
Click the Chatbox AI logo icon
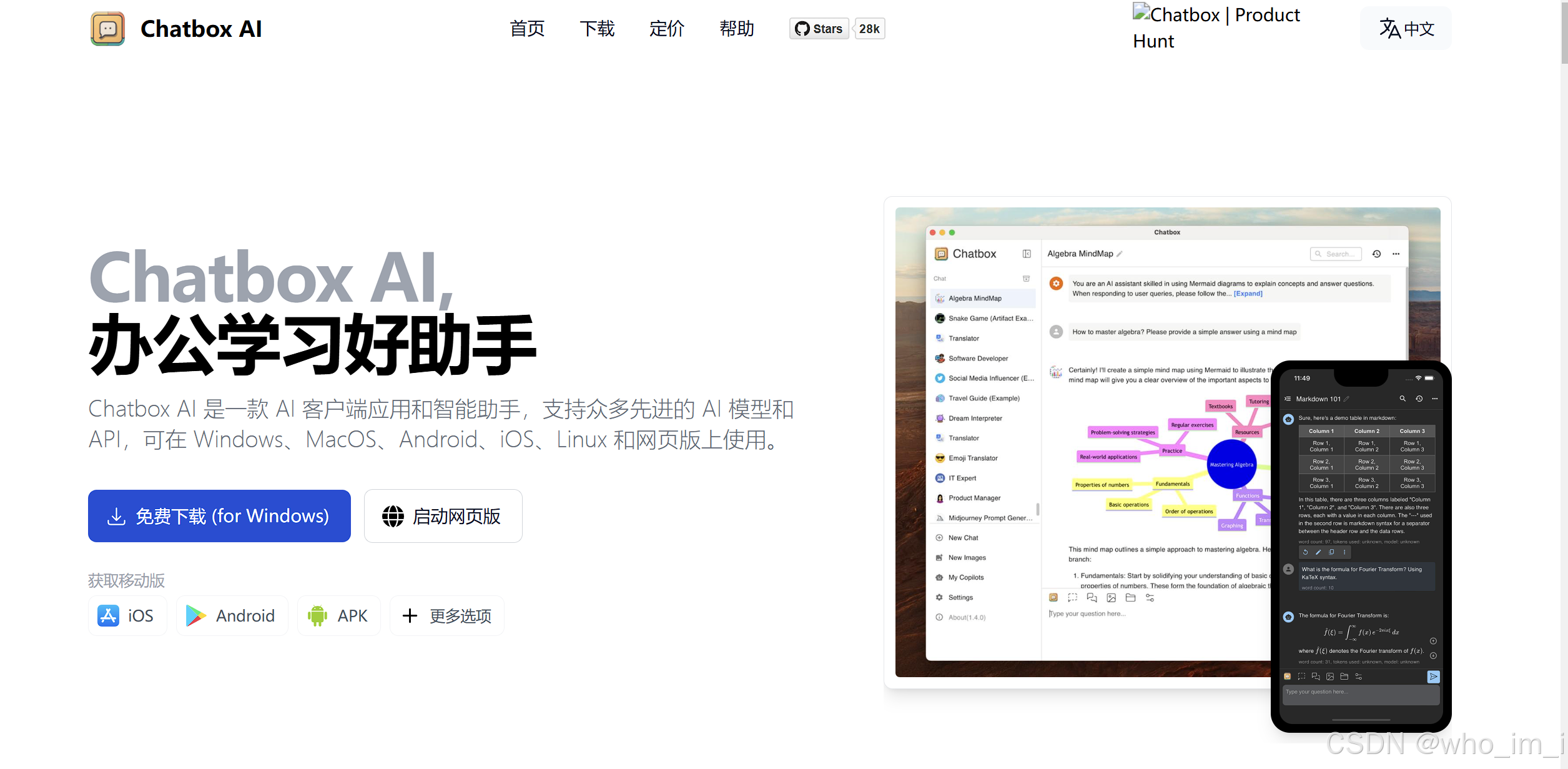[x=107, y=29]
